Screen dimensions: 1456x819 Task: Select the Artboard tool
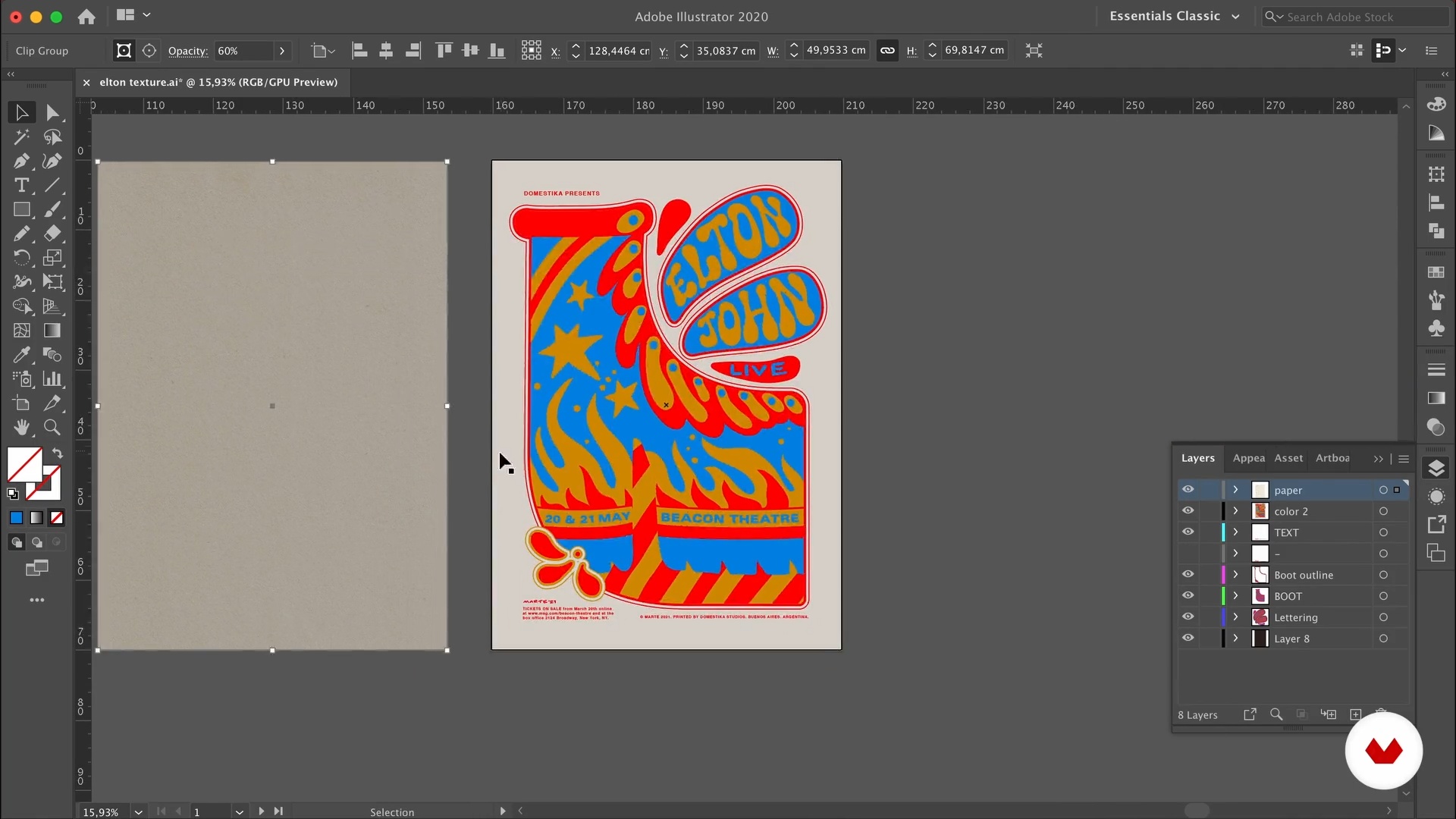click(21, 403)
